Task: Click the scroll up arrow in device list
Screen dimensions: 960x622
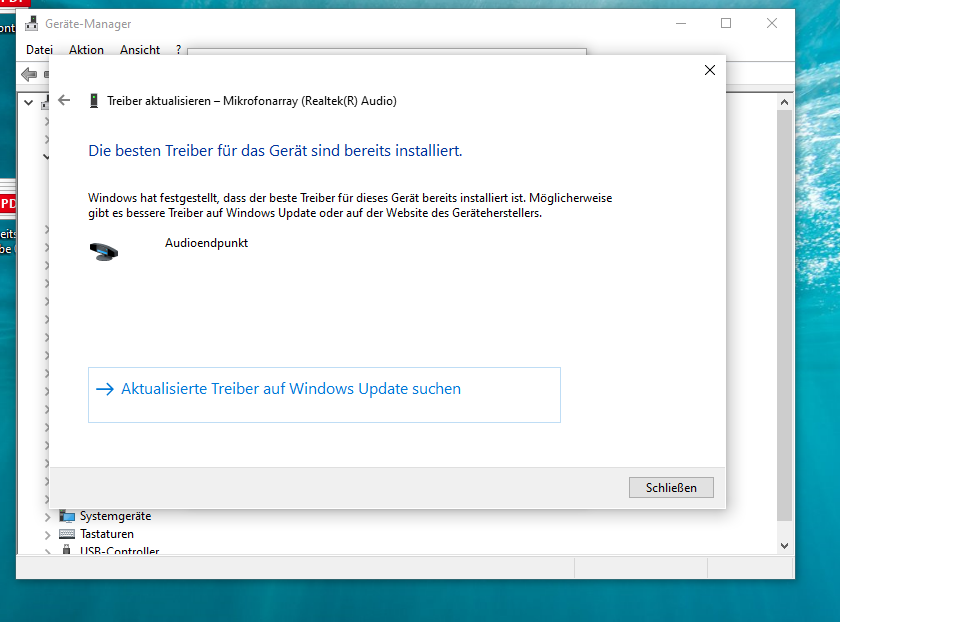Action: [784, 102]
